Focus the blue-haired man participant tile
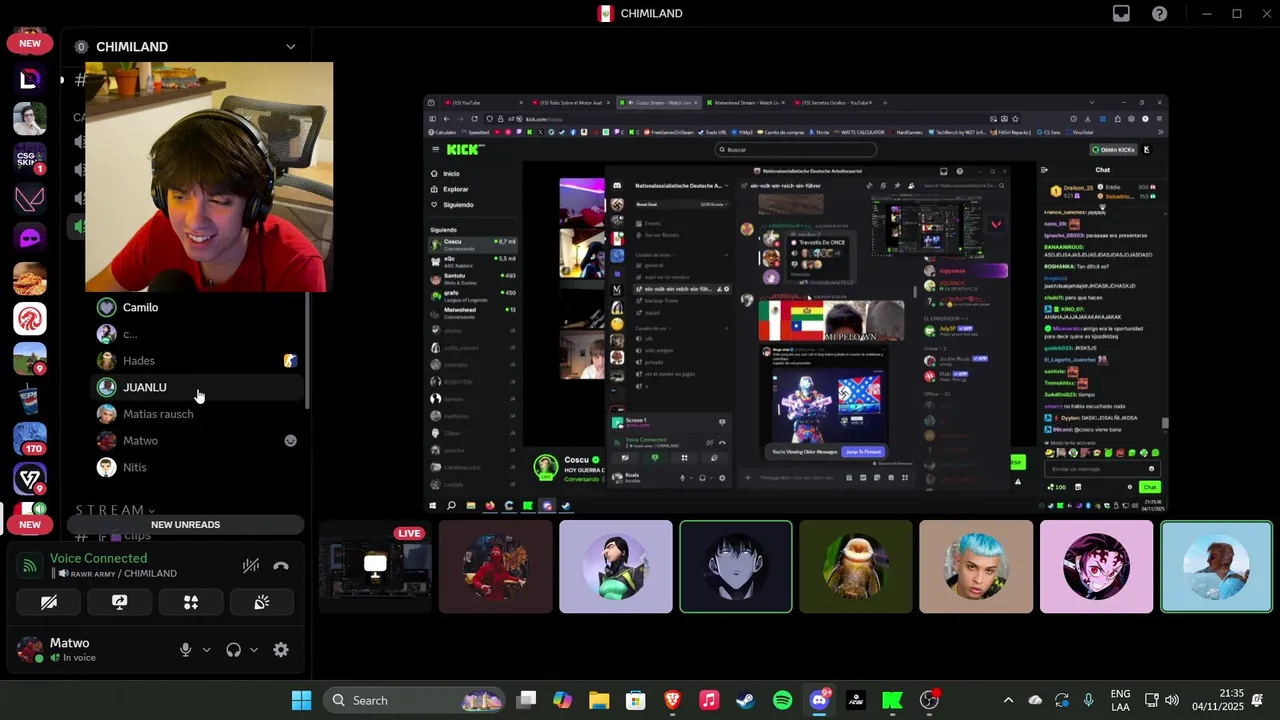The image size is (1280, 720). 976,566
